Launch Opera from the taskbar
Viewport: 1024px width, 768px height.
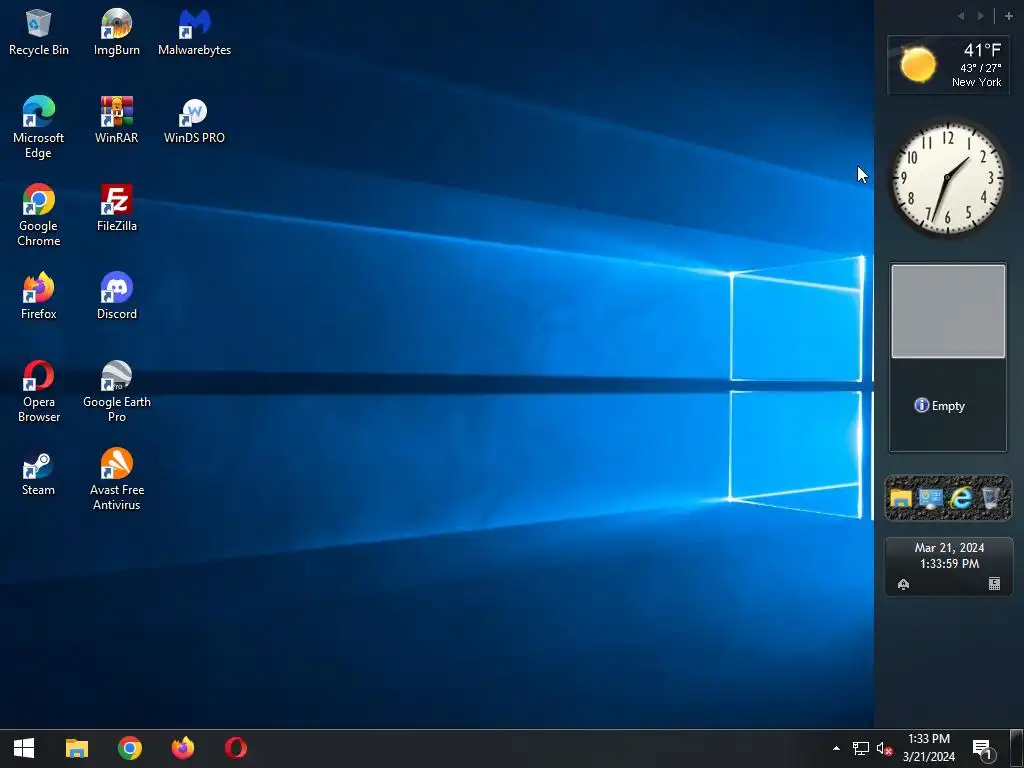tap(236, 748)
